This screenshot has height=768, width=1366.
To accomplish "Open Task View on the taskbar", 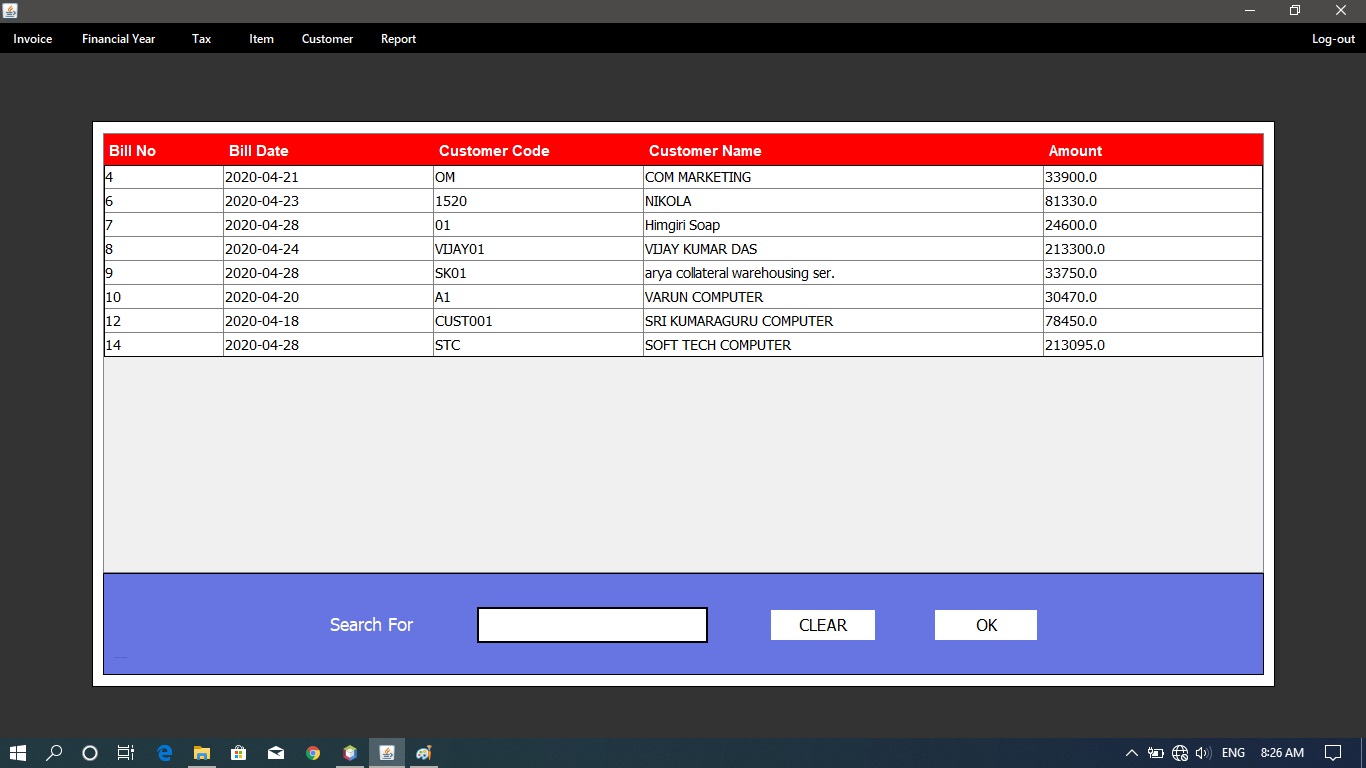I will pyautogui.click(x=125, y=753).
